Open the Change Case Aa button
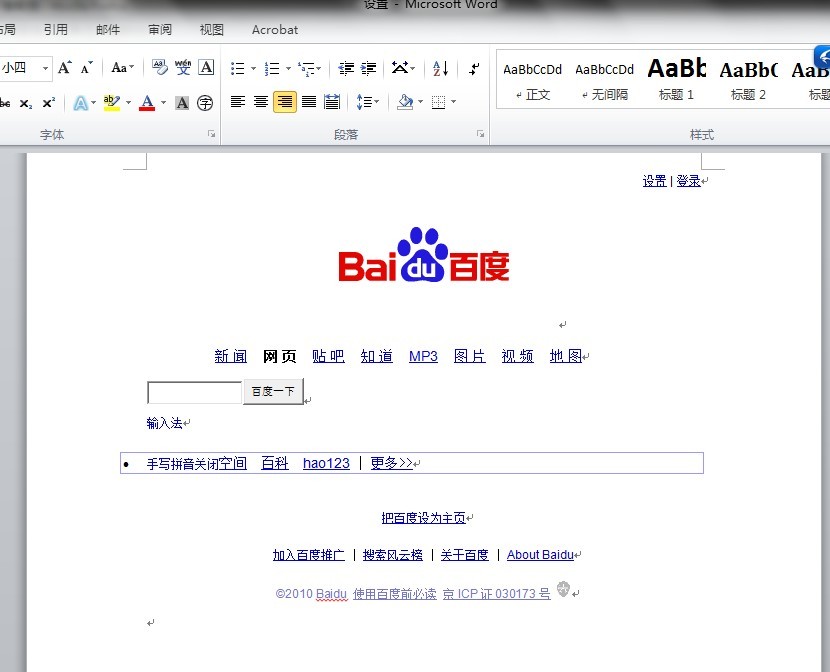This screenshot has height=672, width=830. coord(122,68)
